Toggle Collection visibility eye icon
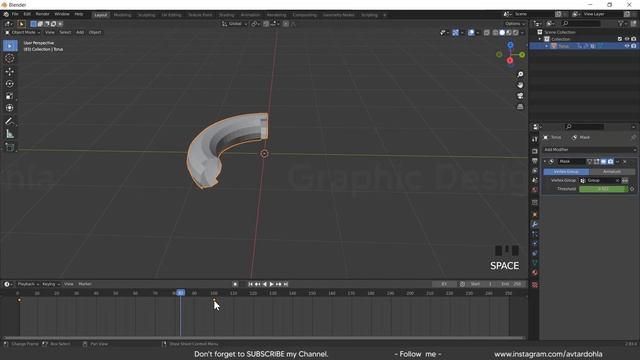The height and width of the screenshot is (360, 640). [627, 39]
